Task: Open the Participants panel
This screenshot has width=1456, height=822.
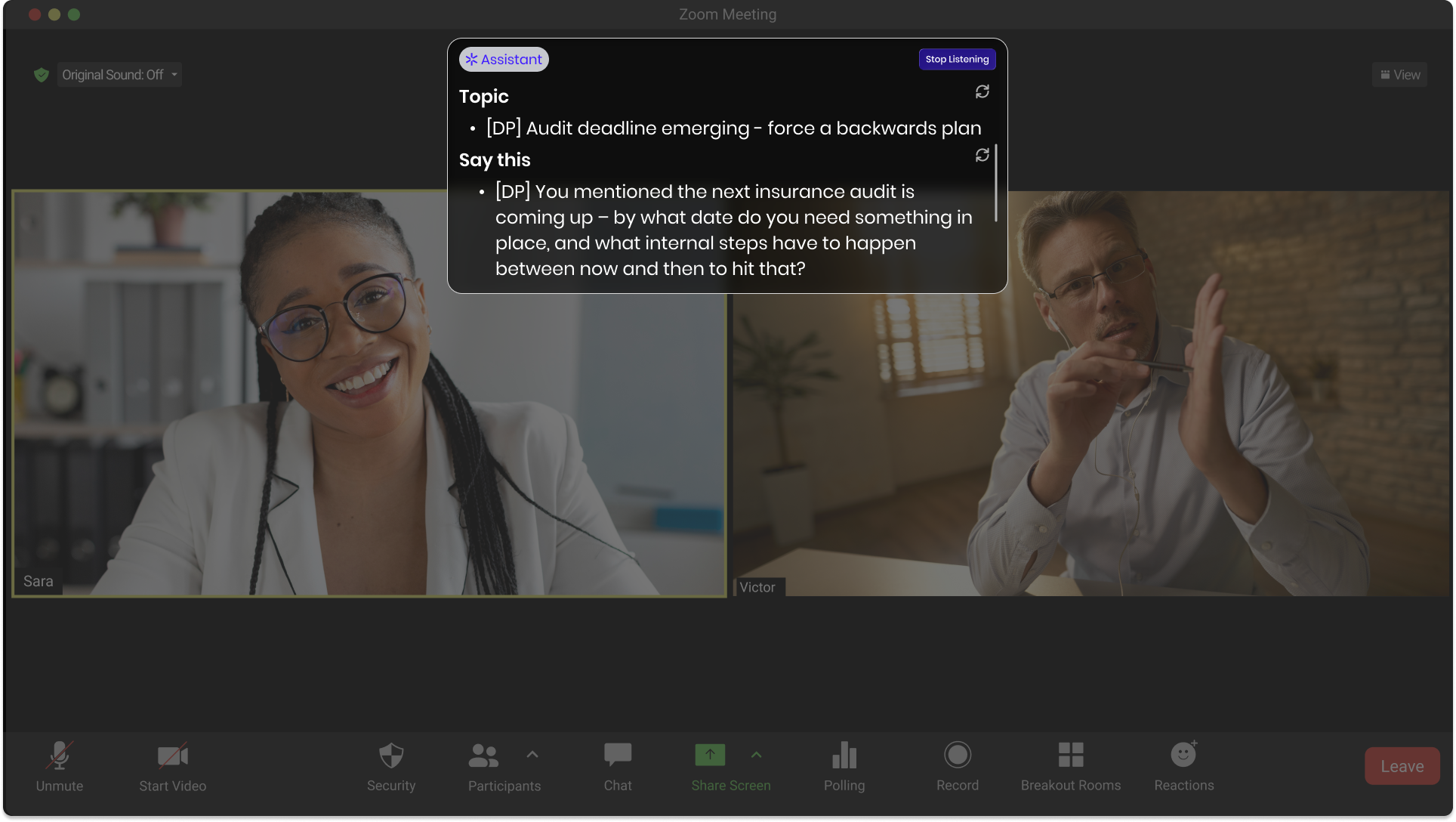Action: coord(484,756)
